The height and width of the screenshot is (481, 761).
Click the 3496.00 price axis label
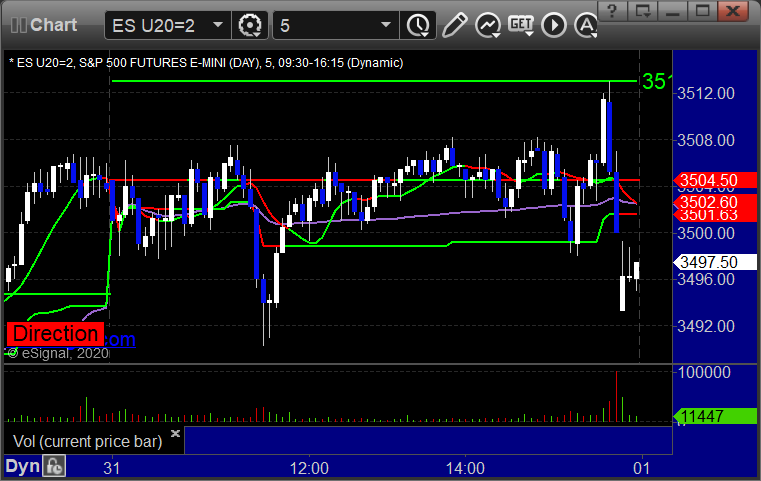pos(706,280)
